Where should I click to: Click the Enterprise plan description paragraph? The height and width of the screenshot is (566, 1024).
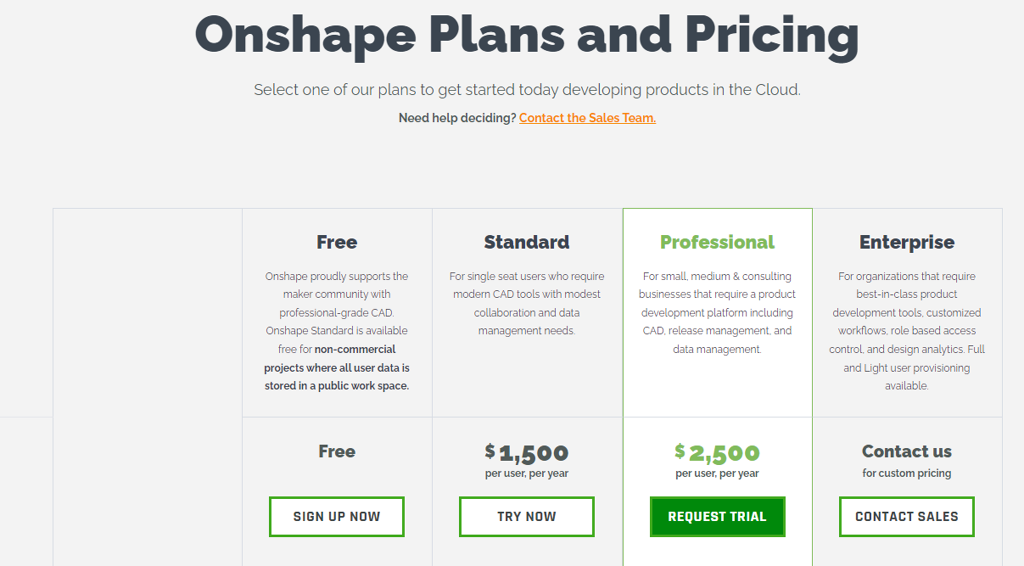(906, 331)
